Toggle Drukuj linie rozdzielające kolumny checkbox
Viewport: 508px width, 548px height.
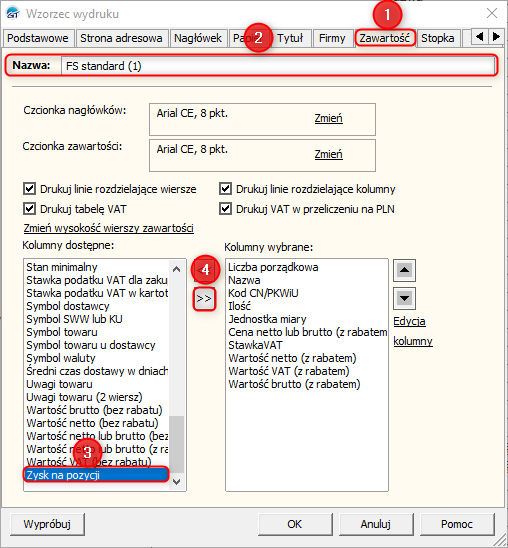point(225,189)
